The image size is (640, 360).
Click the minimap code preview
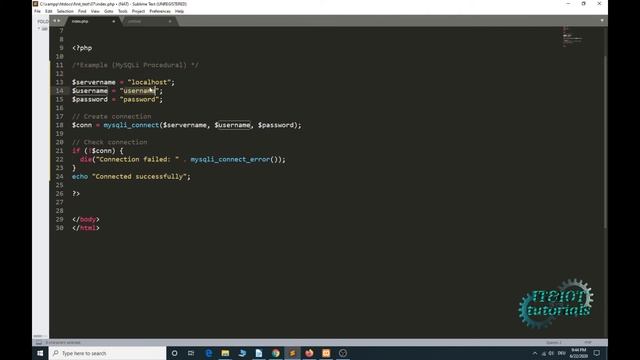click(x=572, y=37)
